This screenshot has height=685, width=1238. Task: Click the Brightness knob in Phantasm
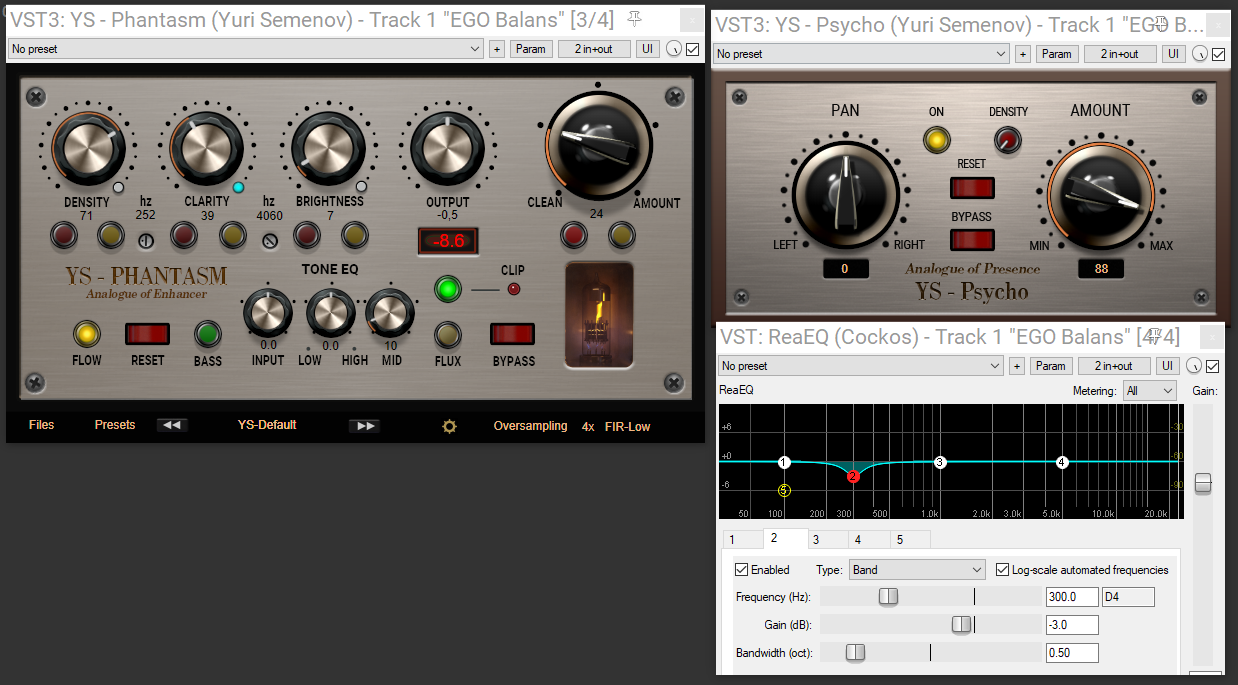(327, 148)
